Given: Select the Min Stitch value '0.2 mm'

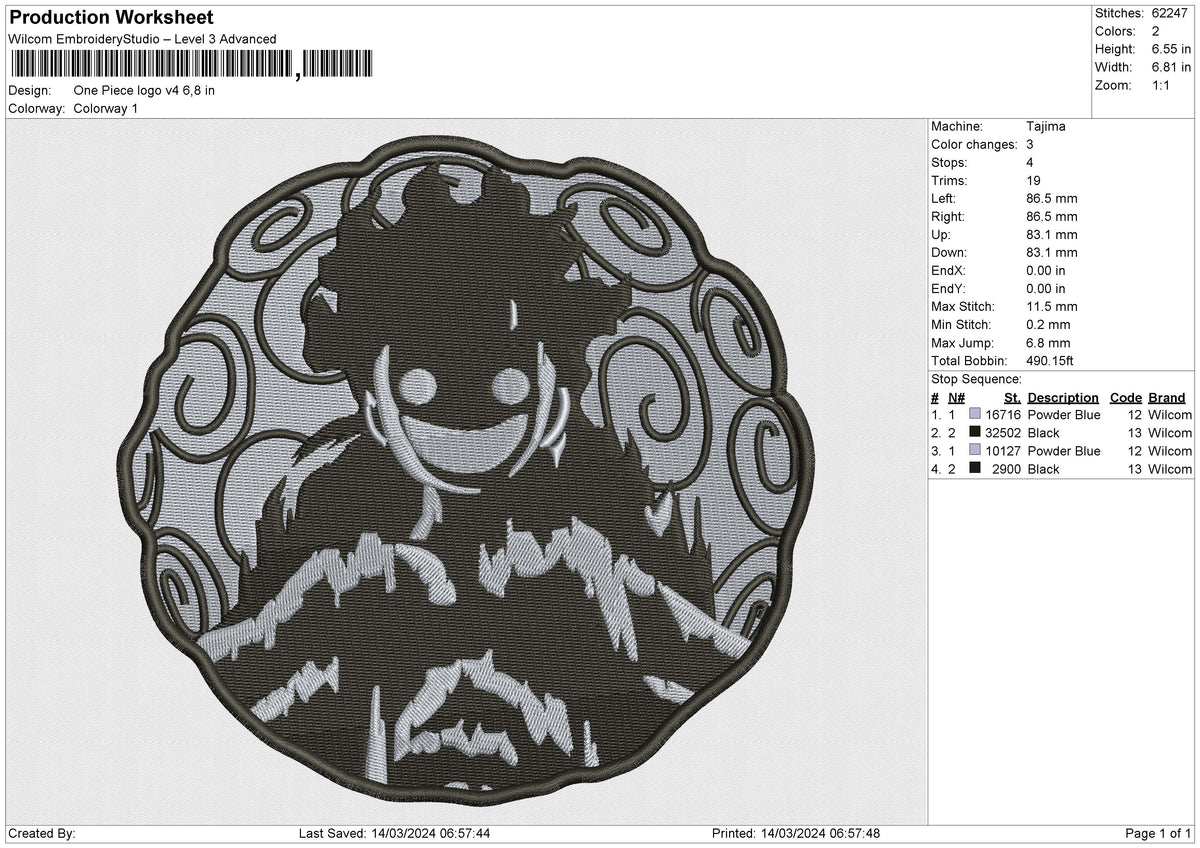Looking at the screenshot, I should pos(1048,325).
